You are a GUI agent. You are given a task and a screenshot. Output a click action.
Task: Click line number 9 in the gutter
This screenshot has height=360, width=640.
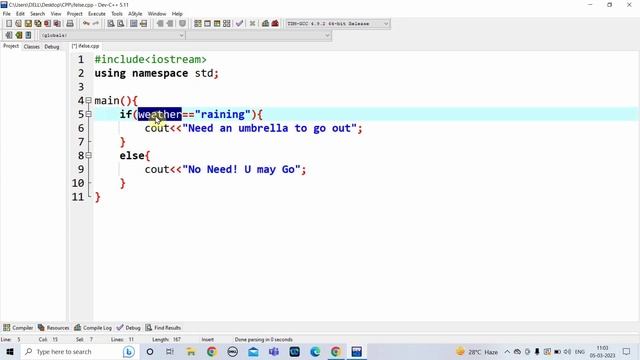click(x=81, y=169)
